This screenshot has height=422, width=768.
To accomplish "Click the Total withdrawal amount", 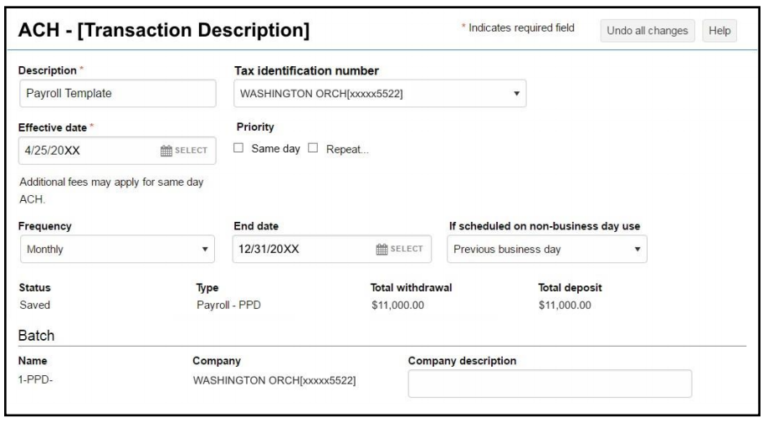I will [x=397, y=304].
